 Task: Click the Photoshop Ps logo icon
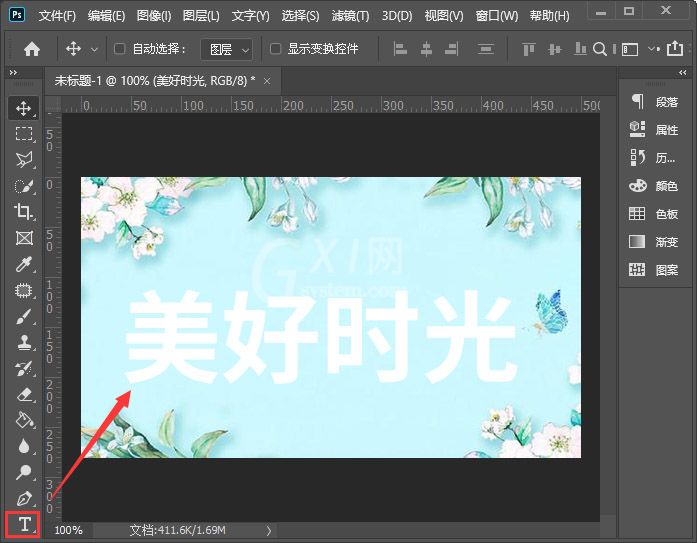pyautogui.click(x=17, y=15)
